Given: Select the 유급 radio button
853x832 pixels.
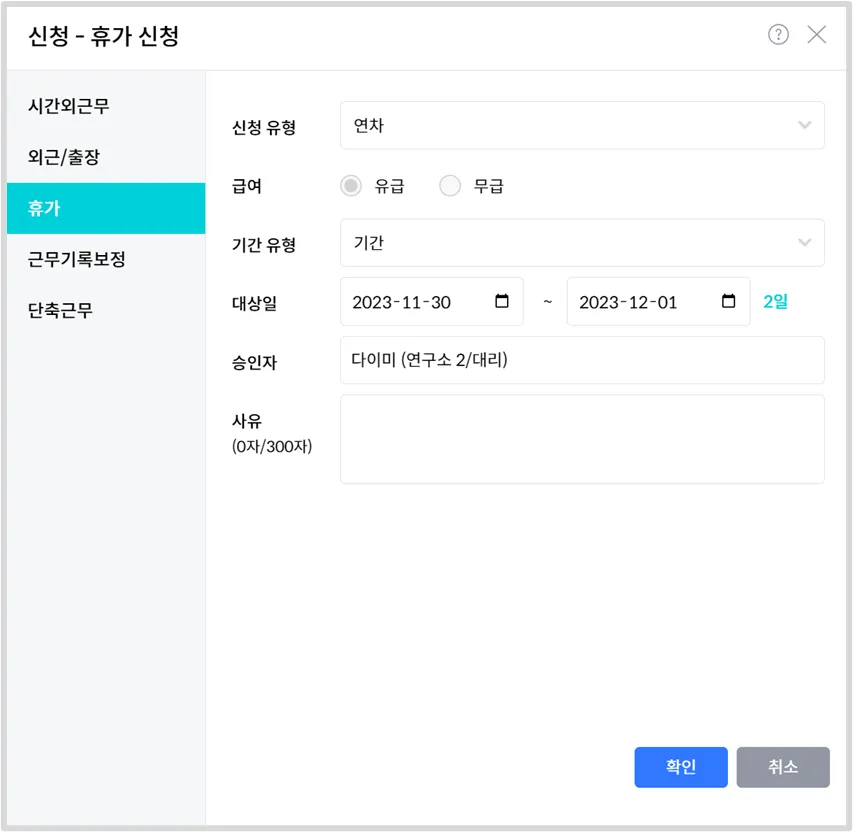Looking at the screenshot, I should tap(351, 186).
